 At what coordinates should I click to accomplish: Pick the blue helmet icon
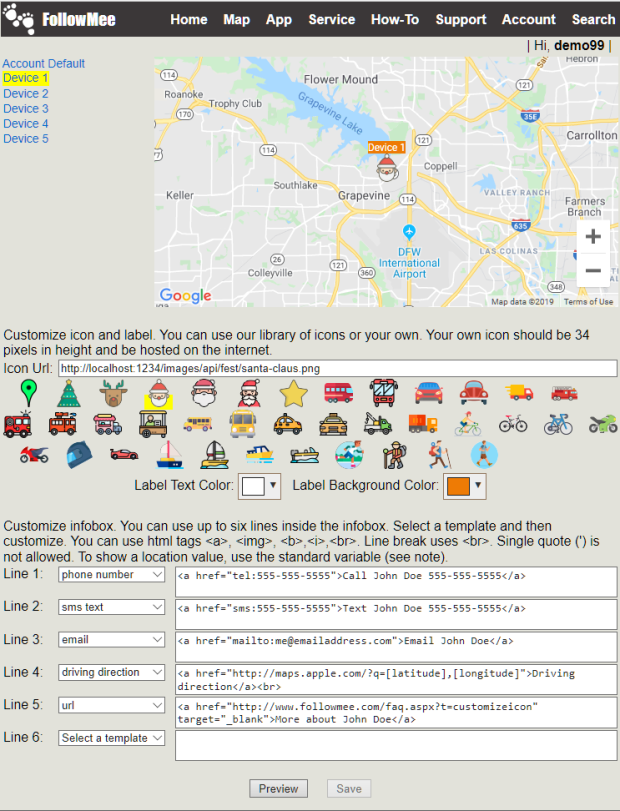pyautogui.click(x=79, y=455)
